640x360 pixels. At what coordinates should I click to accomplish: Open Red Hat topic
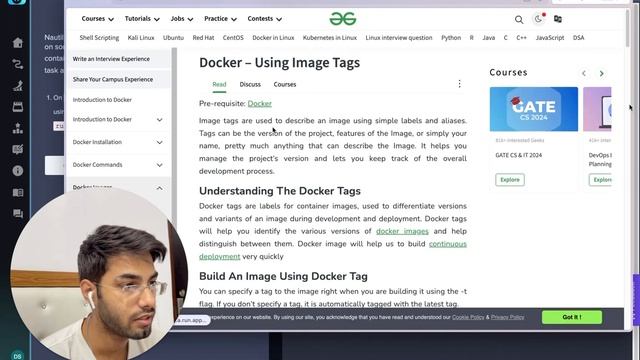pos(203,38)
